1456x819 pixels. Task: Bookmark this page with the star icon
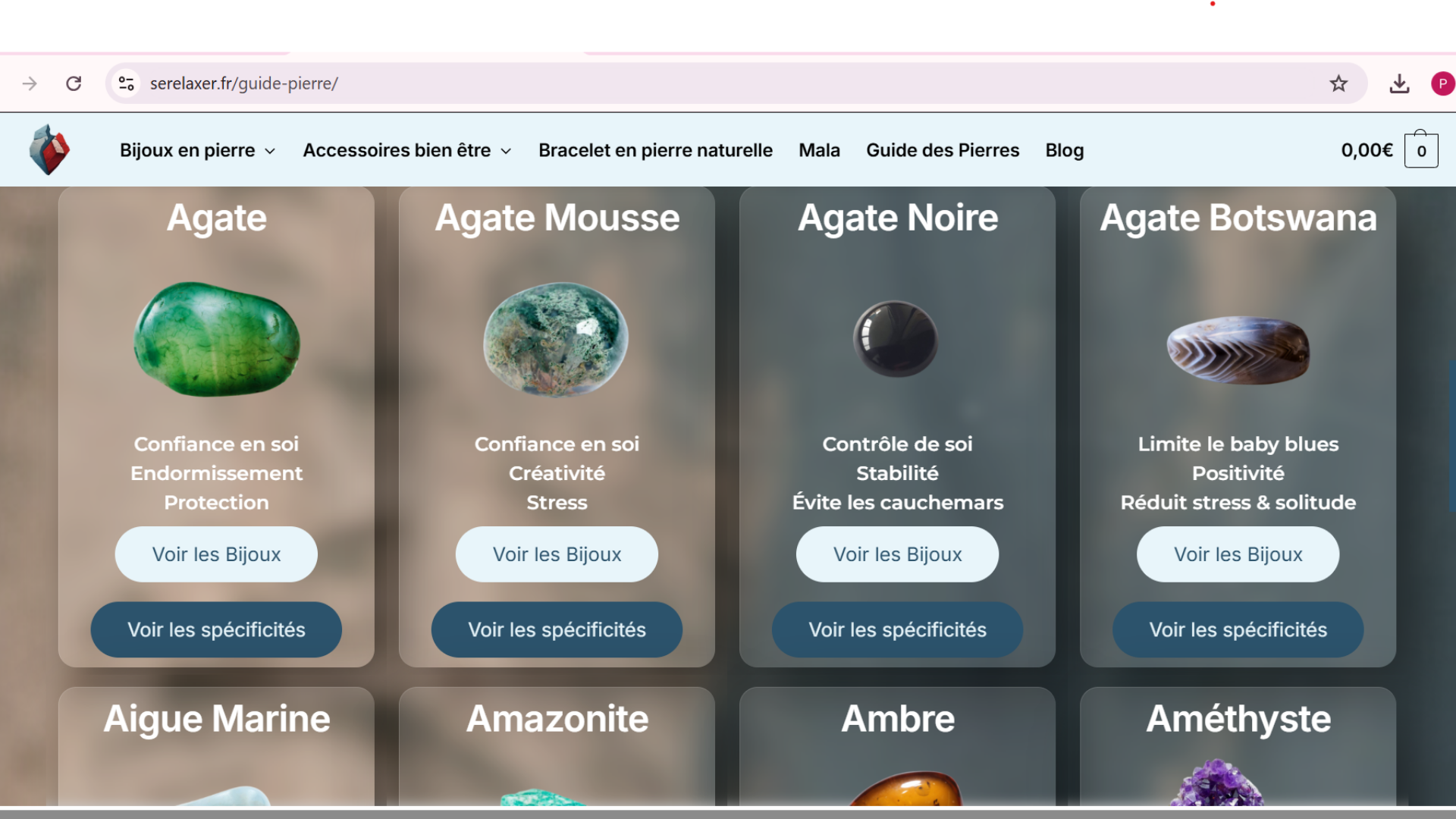pyautogui.click(x=1338, y=83)
